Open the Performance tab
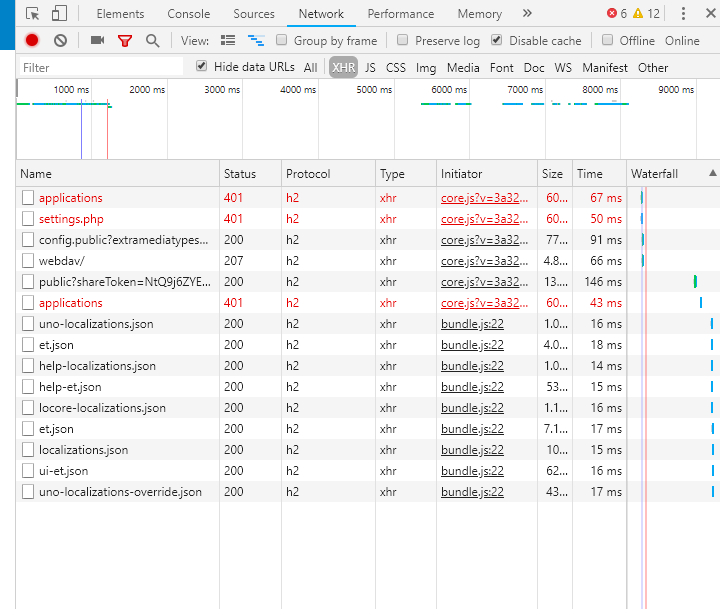The height and width of the screenshot is (609, 720). tap(401, 14)
